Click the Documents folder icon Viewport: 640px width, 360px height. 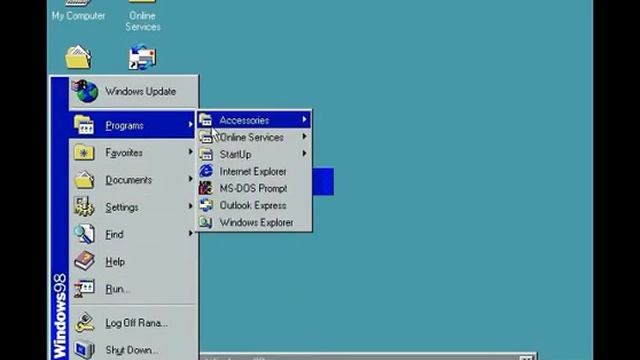[x=84, y=180]
